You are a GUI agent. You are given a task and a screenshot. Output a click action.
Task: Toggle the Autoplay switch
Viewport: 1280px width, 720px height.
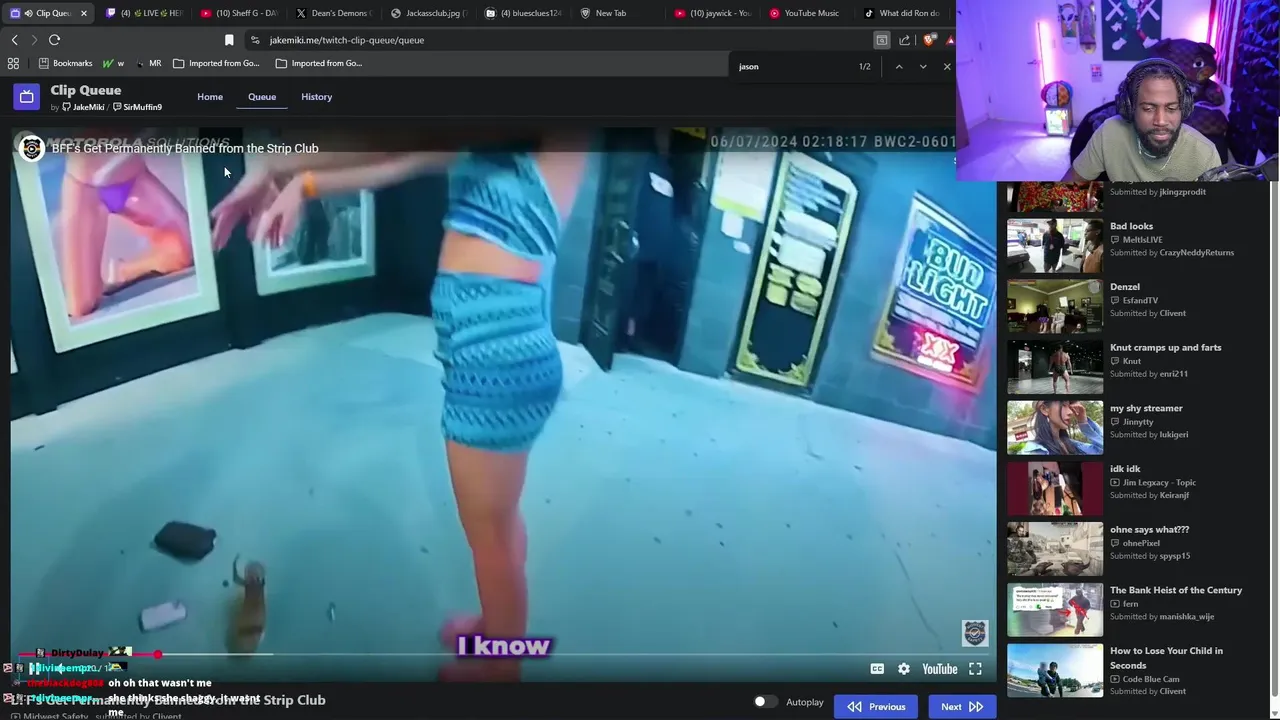[765, 702]
